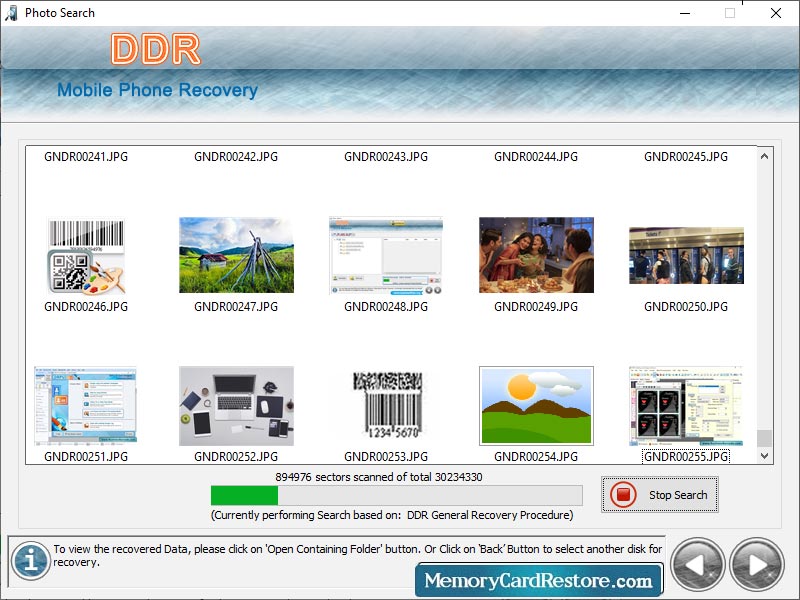Click the vertical scrollbar thumb
This screenshot has width=800, height=600.
[764, 438]
